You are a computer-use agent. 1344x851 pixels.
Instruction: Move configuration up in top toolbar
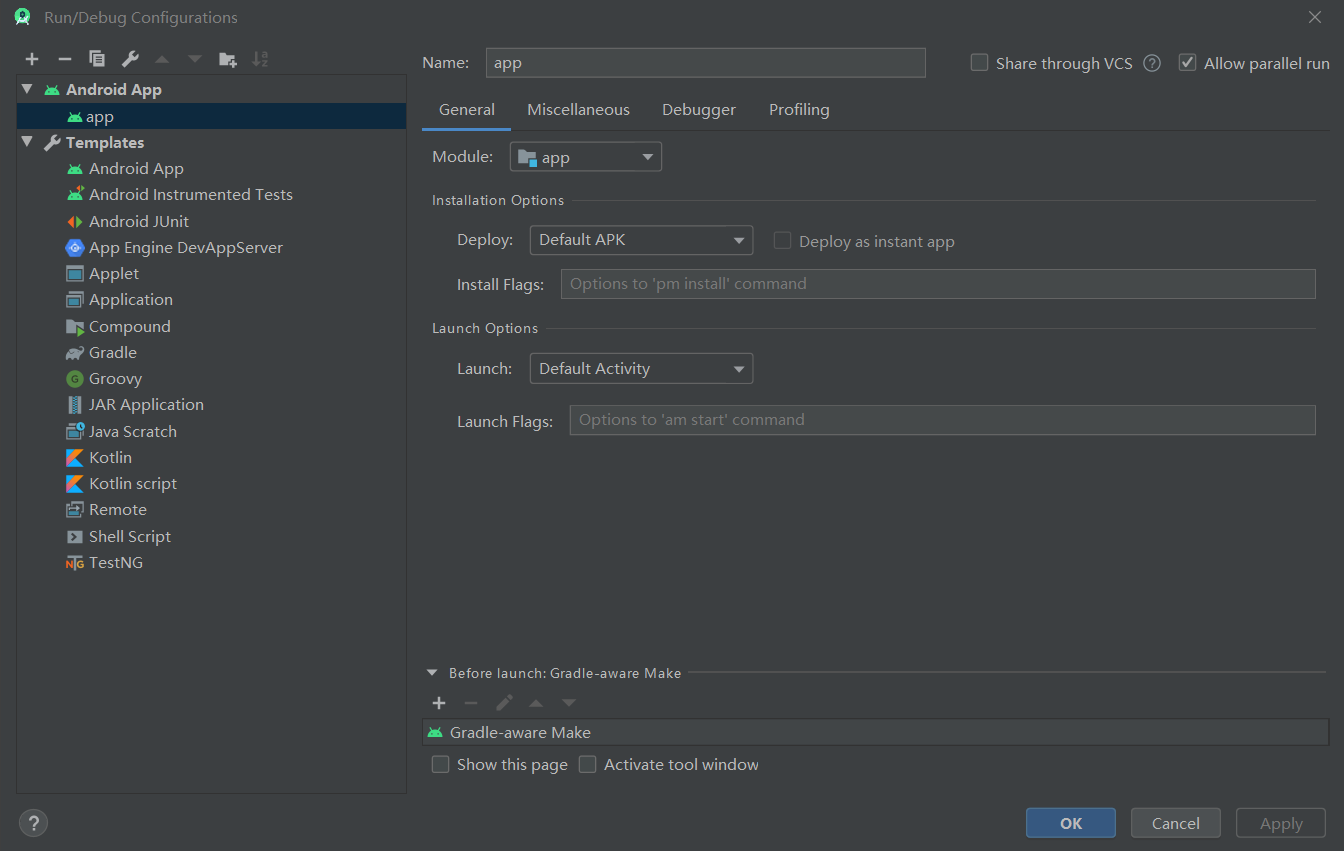162,59
